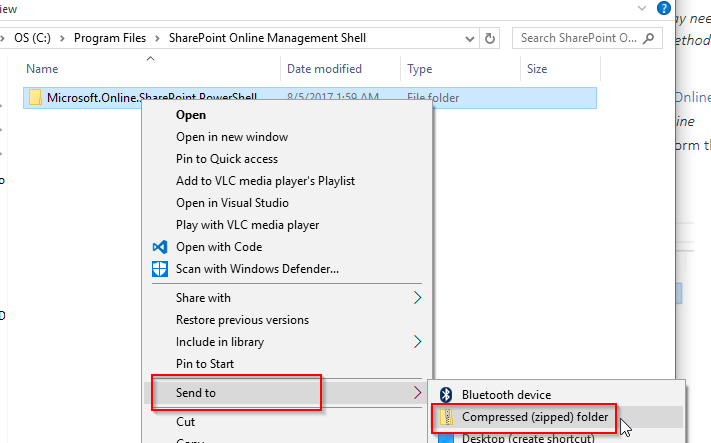This screenshot has width=711, height=443.
Task: Click the blue Help question mark icon
Action: click(663, 8)
